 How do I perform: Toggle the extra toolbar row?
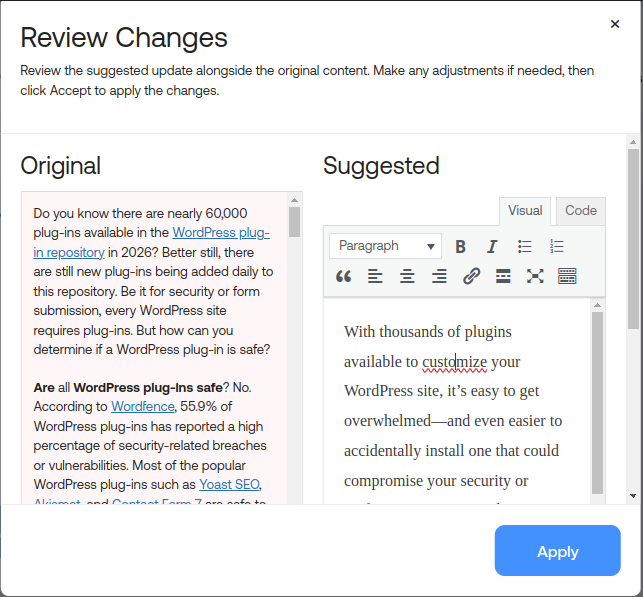(567, 276)
